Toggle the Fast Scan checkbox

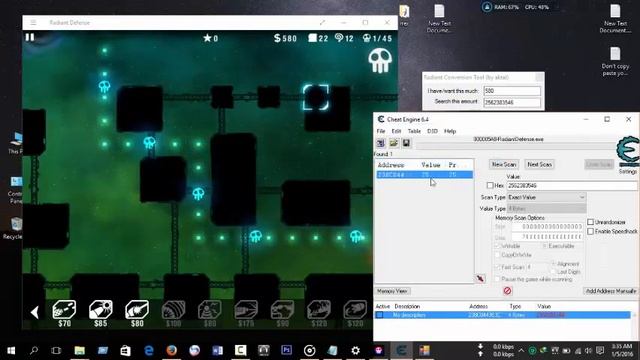coord(497,267)
